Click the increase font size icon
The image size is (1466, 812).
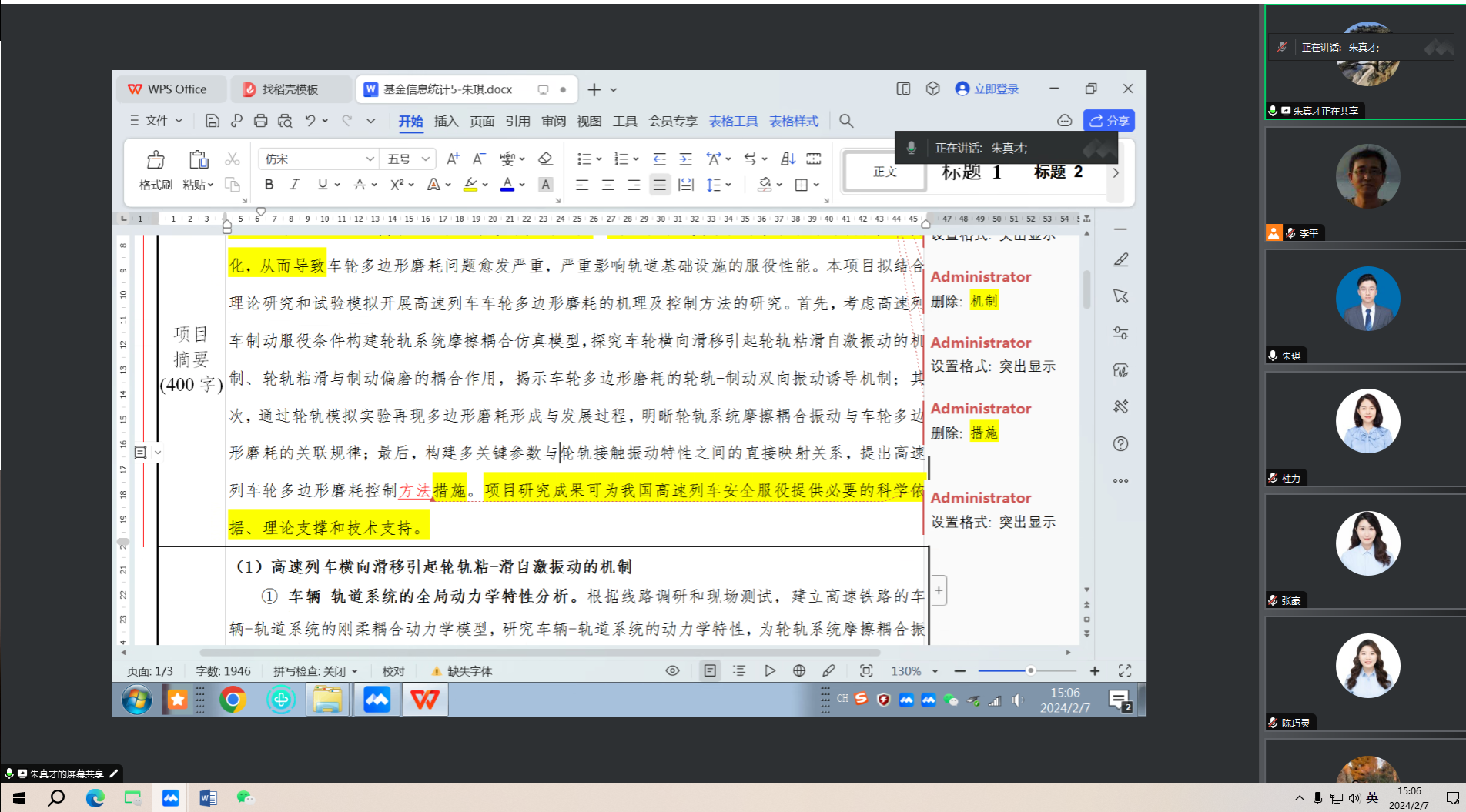453,159
